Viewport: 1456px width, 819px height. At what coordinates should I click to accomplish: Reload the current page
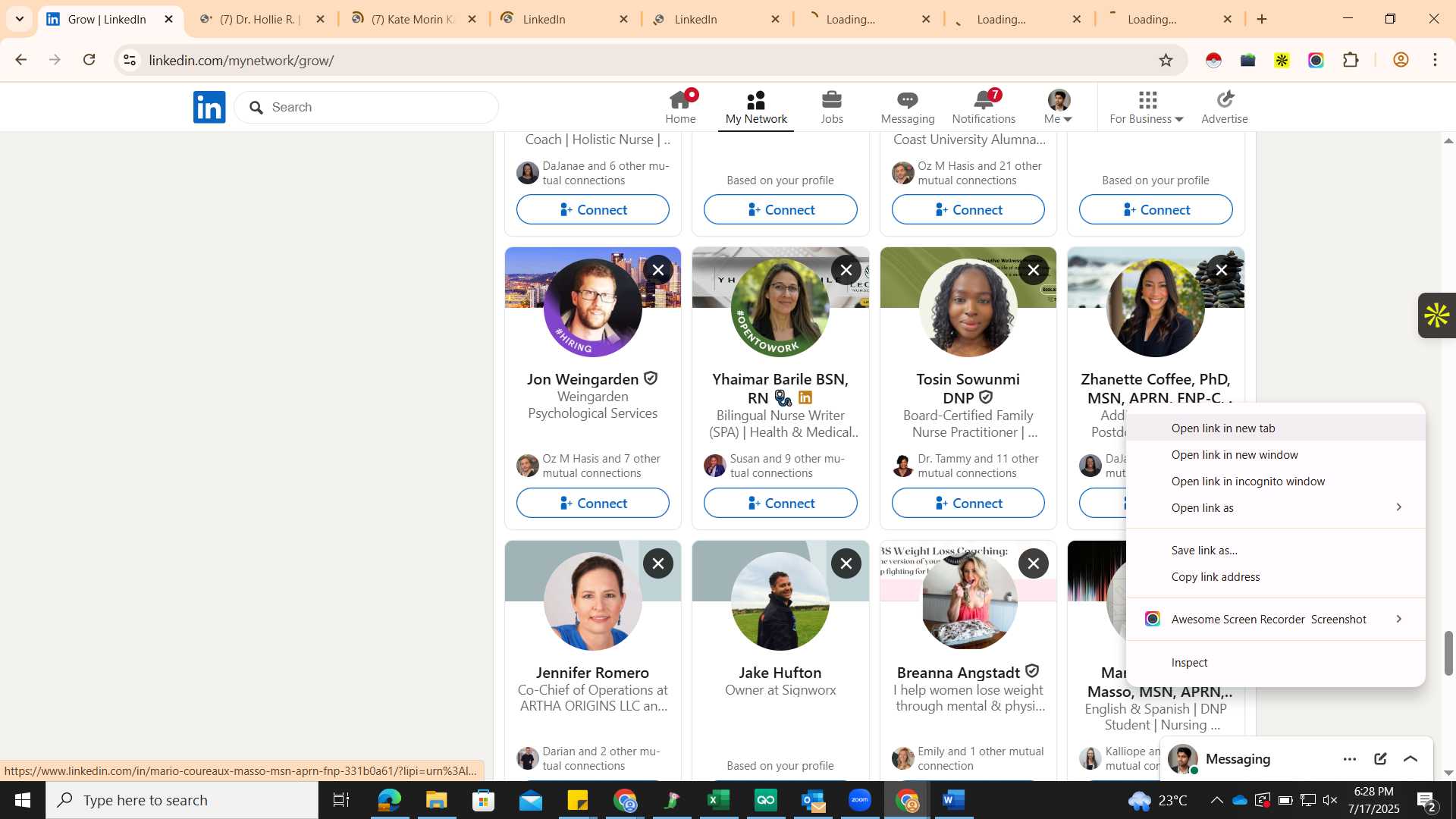[x=89, y=60]
